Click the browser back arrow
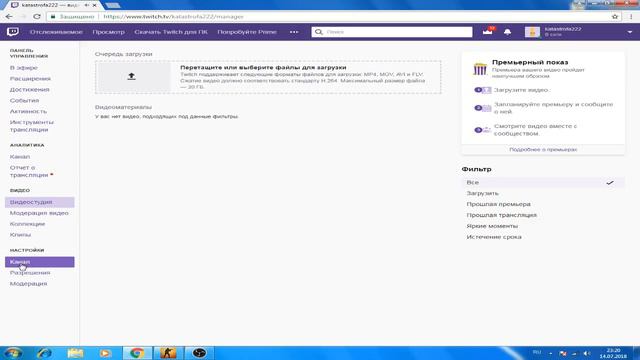 coord(9,17)
